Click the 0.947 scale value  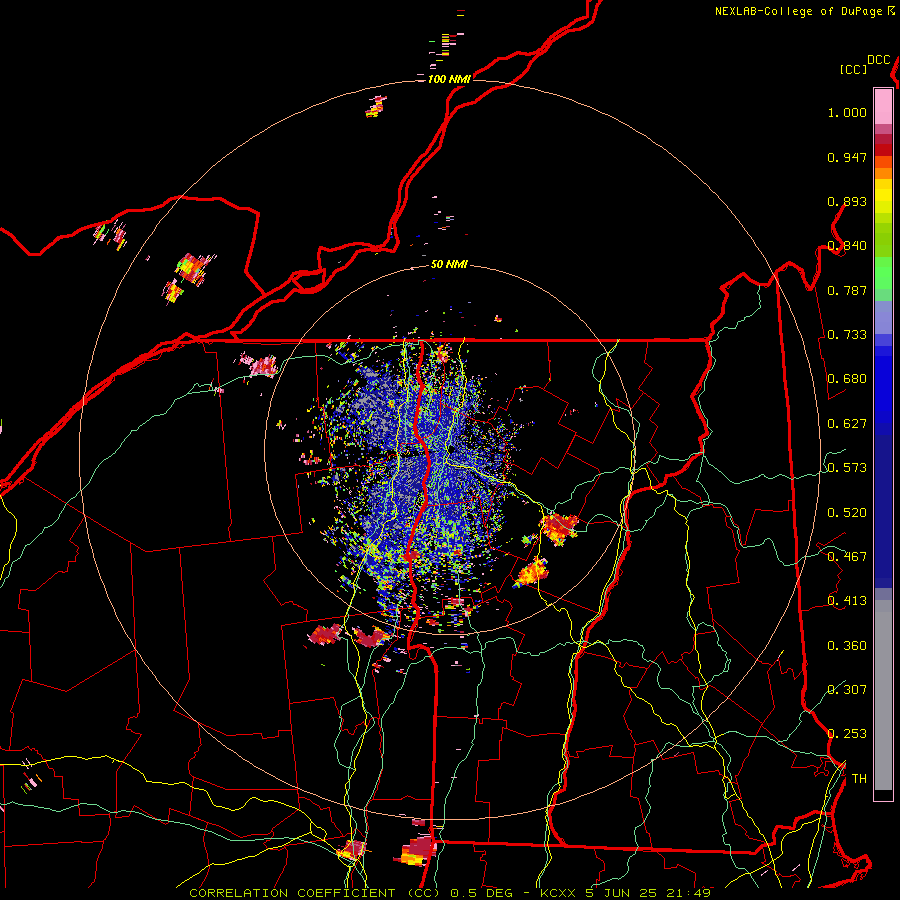[x=847, y=157]
